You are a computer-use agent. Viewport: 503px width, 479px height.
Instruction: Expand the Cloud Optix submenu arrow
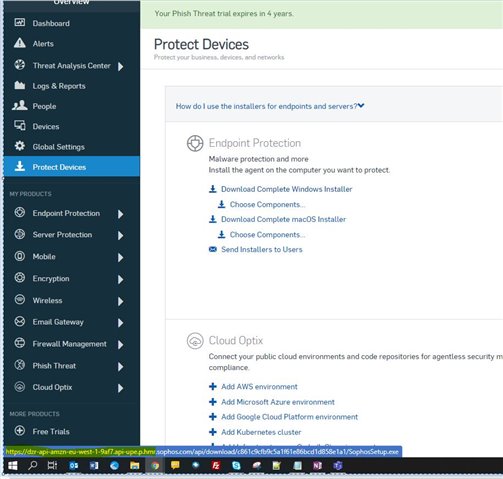point(121,388)
